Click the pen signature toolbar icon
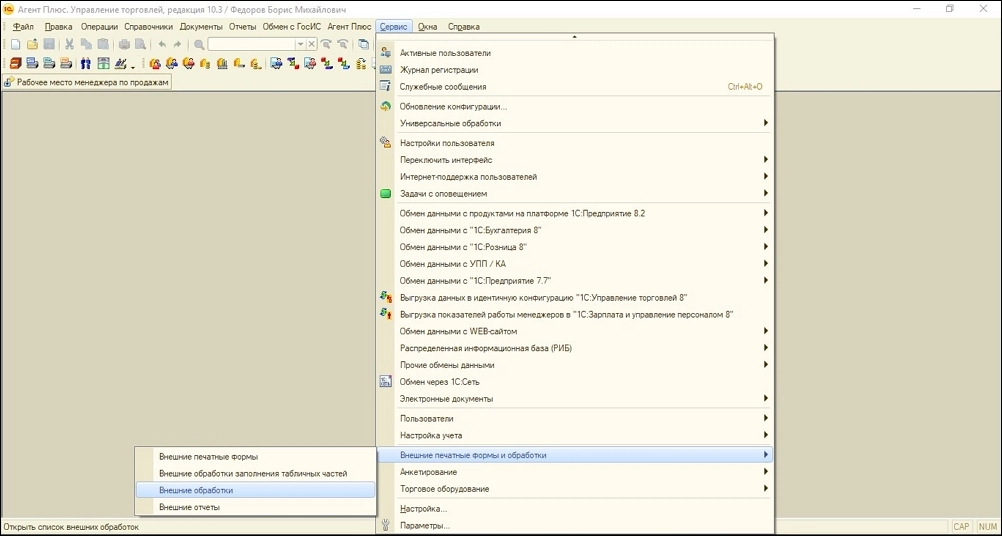The width and height of the screenshot is (1002, 536). click(120, 64)
